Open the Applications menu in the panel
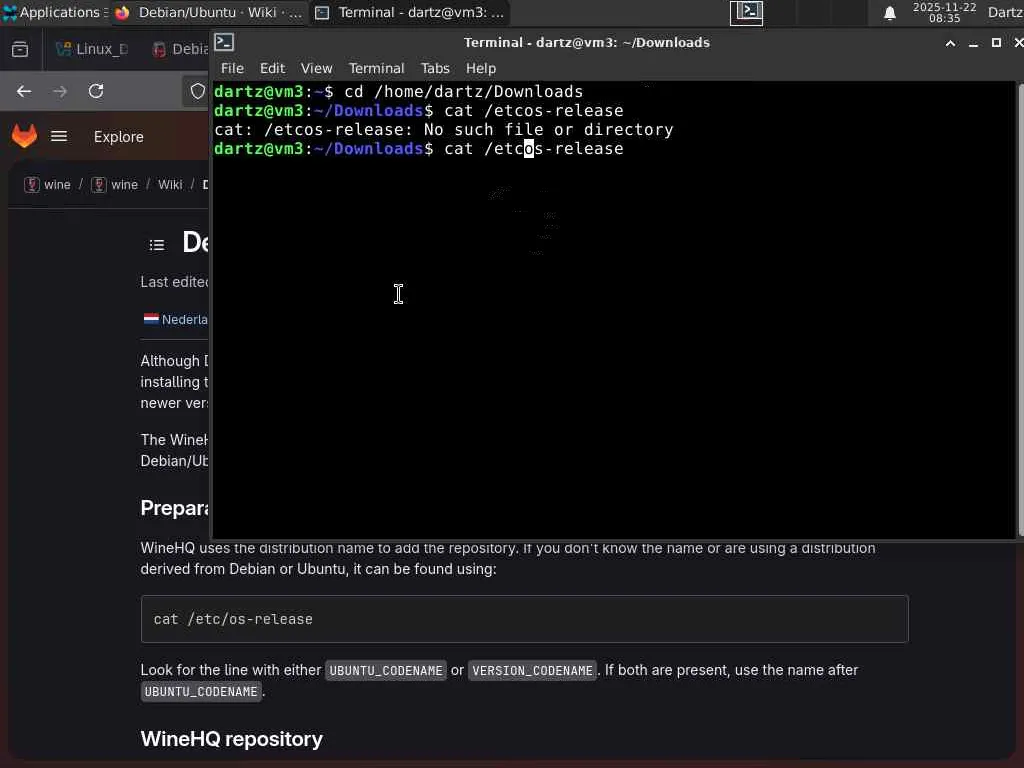The width and height of the screenshot is (1024, 768). pyautogui.click(x=54, y=12)
